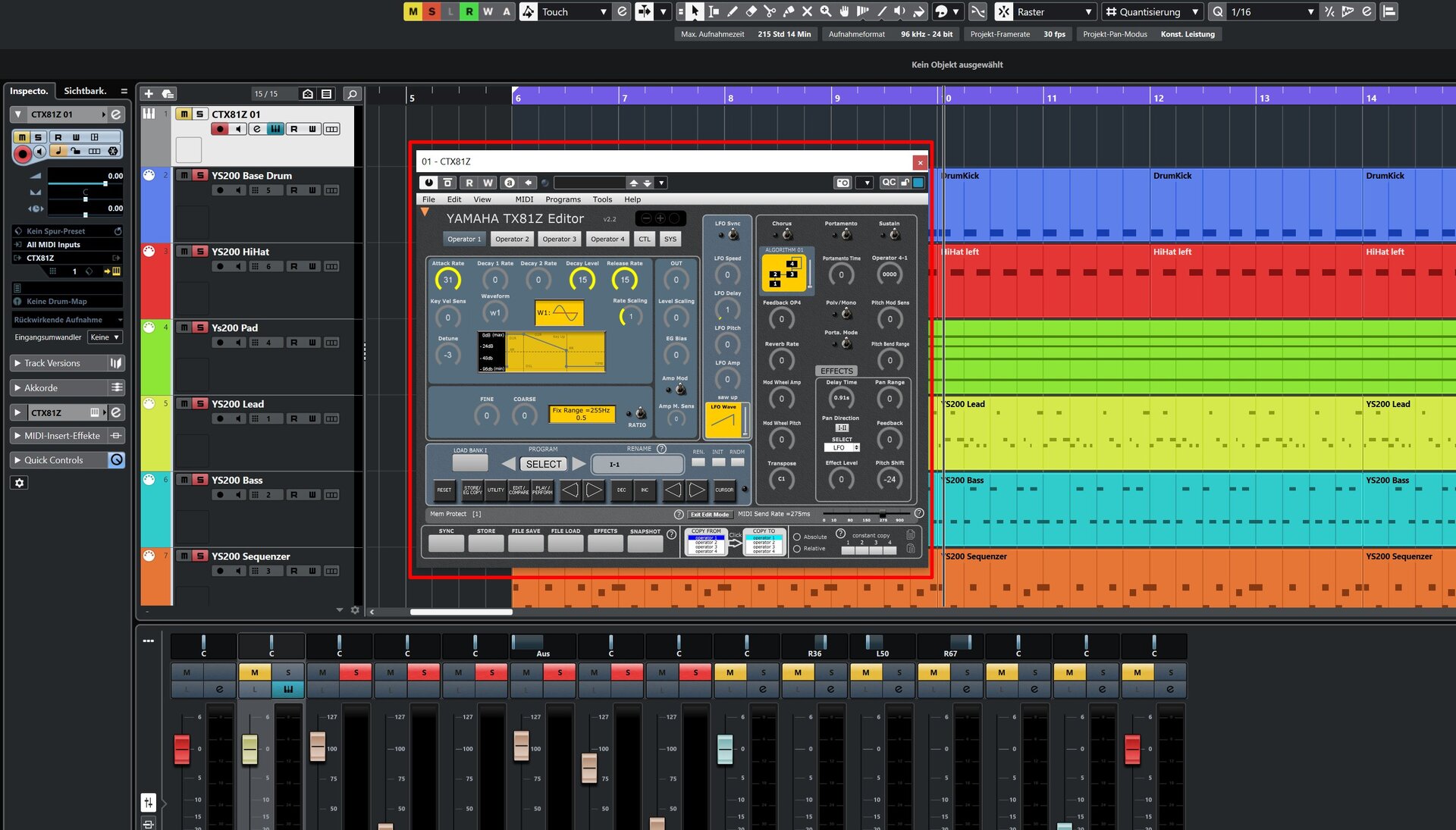Click the help icon beside RENAME

(661, 449)
